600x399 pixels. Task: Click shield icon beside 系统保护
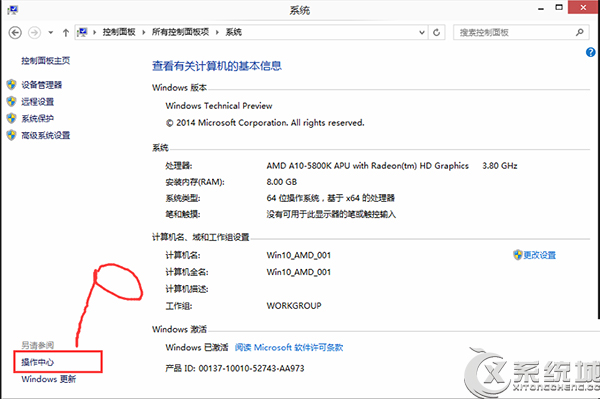pos(11,118)
